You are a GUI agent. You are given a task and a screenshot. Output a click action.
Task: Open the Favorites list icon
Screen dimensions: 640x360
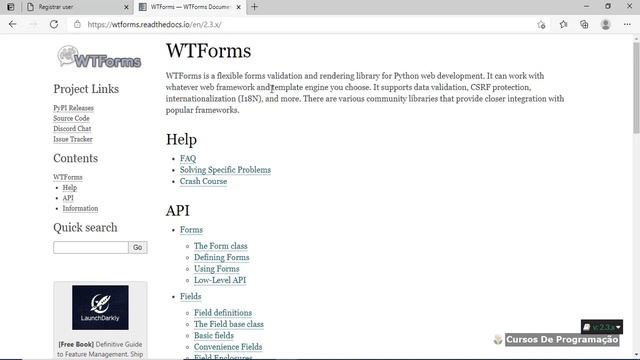pos(563,24)
